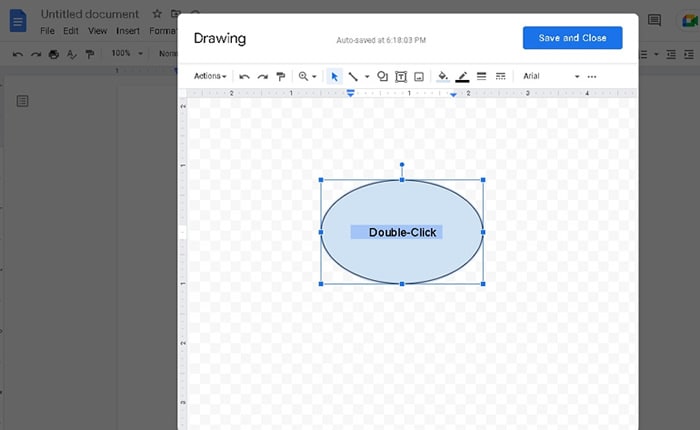Change the border dash style

tap(500, 76)
